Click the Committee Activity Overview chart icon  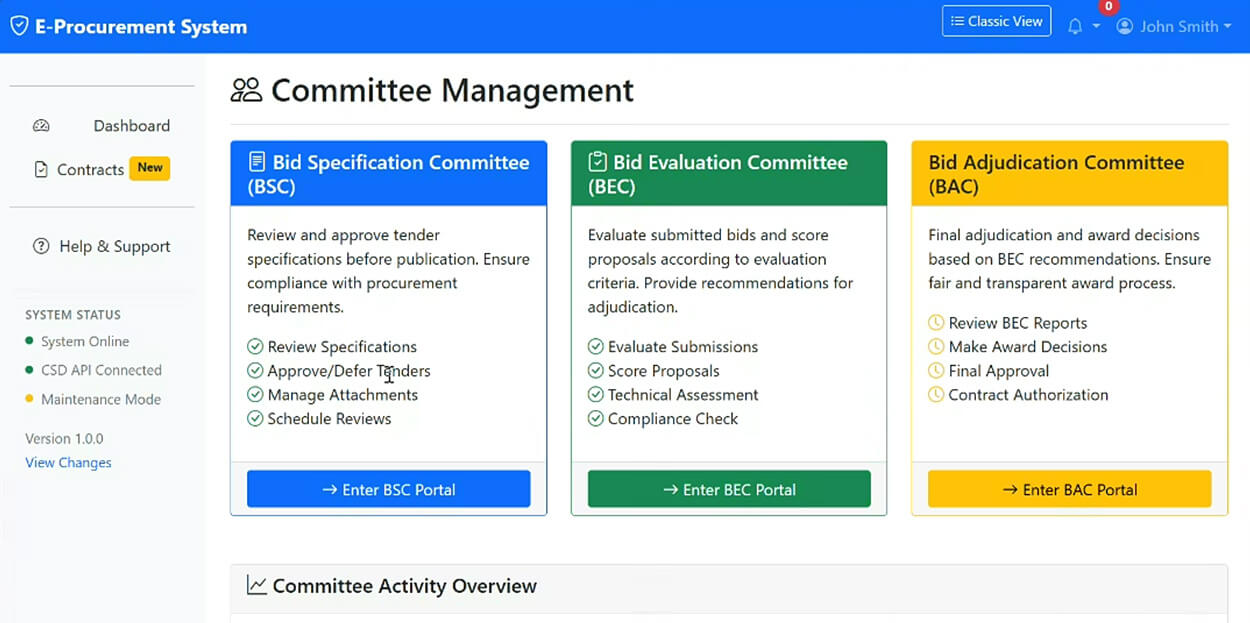click(x=257, y=586)
